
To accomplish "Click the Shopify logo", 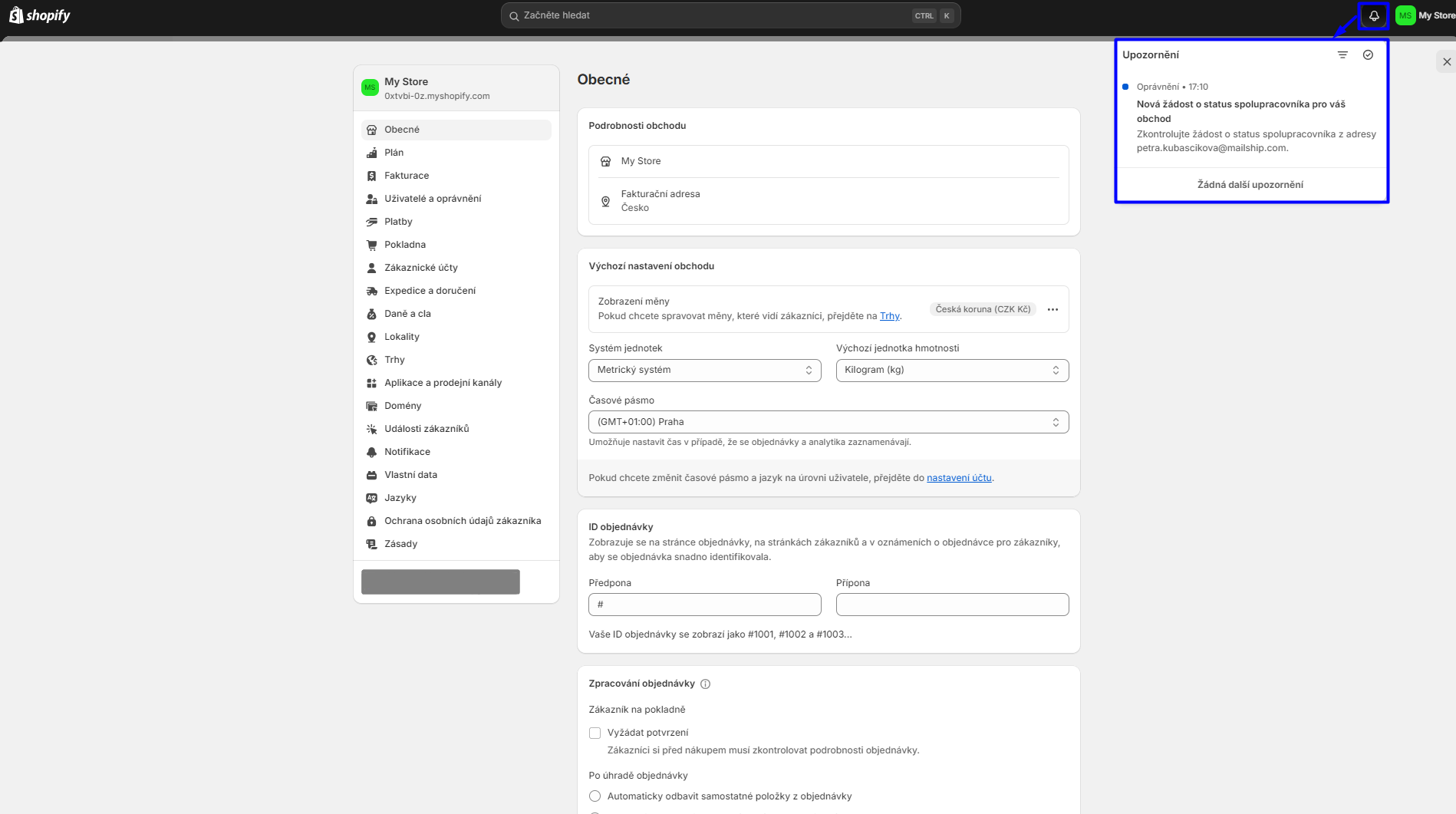I will (x=40, y=15).
